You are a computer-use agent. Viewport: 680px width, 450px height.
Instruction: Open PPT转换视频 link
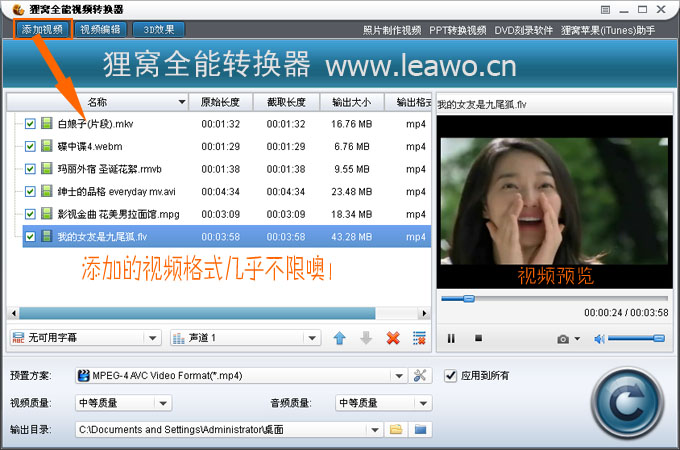pyautogui.click(x=458, y=30)
